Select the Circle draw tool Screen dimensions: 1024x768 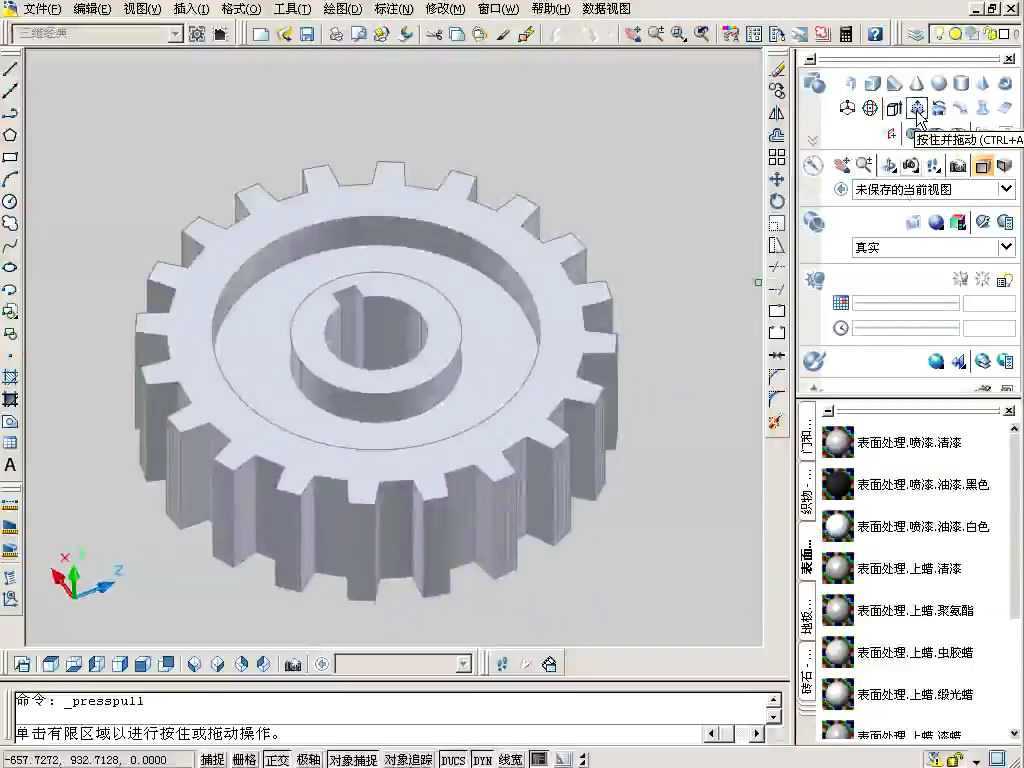coord(10,201)
